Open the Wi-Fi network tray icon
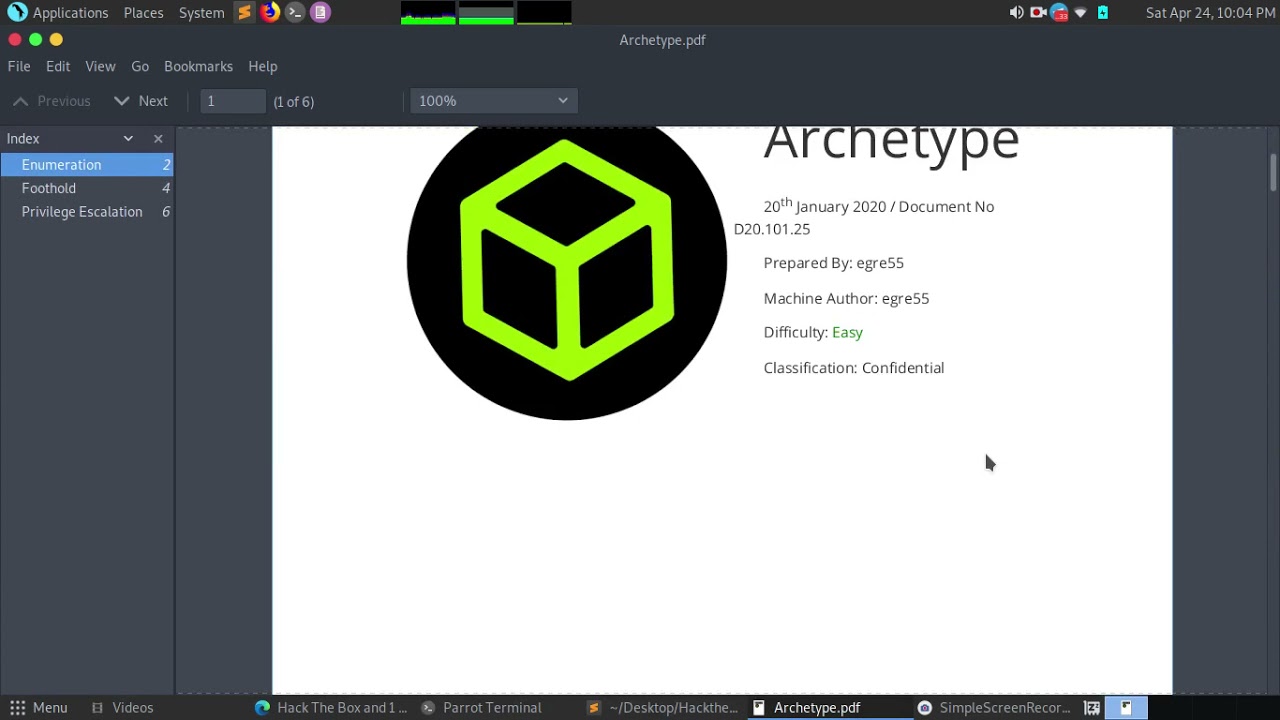 [1081, 13]
